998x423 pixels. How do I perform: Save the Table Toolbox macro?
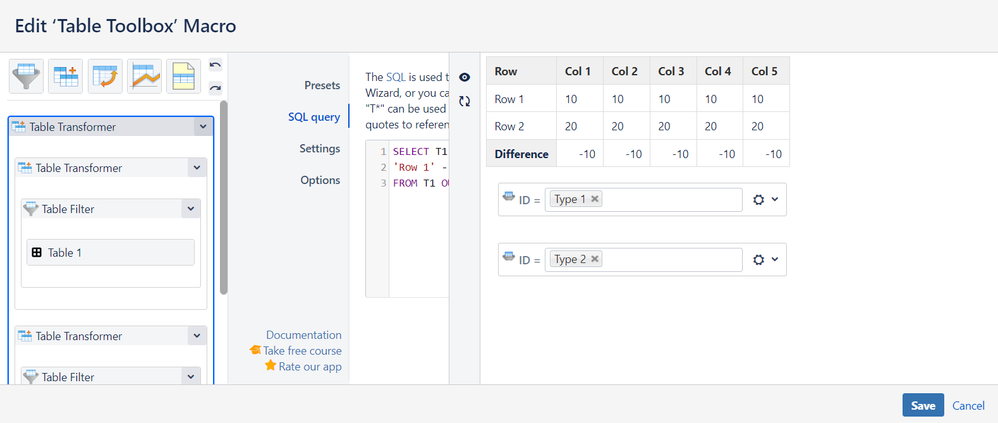(922, 405)
